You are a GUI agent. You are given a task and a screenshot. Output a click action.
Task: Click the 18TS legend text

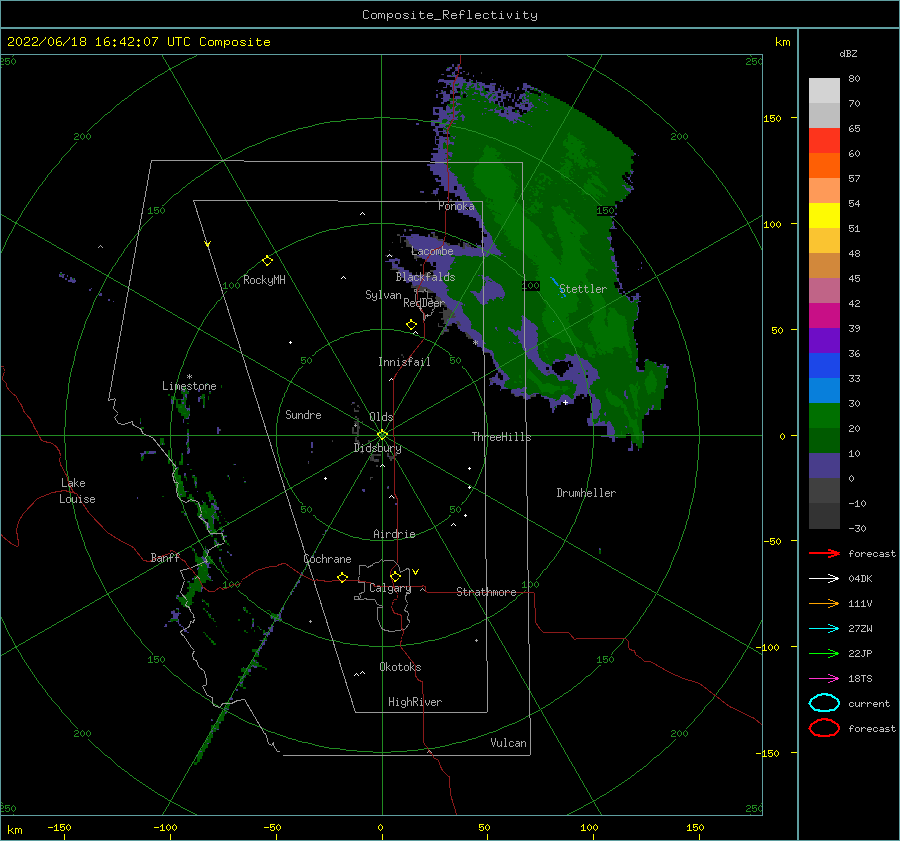(860, 679)
